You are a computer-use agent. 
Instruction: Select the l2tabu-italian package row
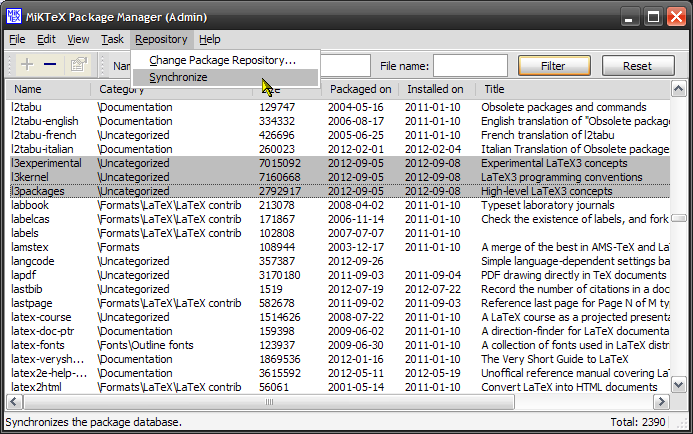coord(338,149)
